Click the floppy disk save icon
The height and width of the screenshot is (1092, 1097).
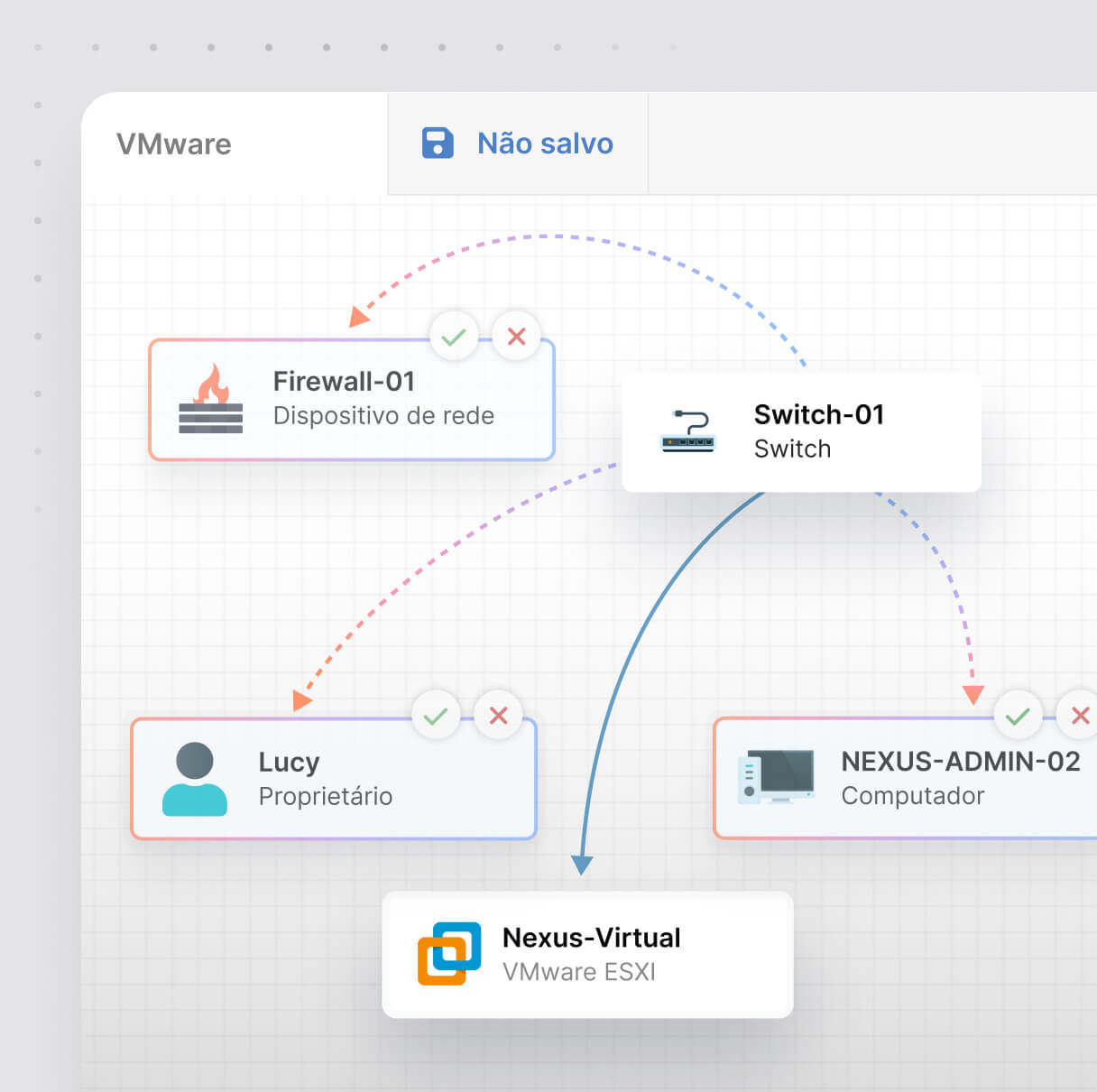(438, 143)
